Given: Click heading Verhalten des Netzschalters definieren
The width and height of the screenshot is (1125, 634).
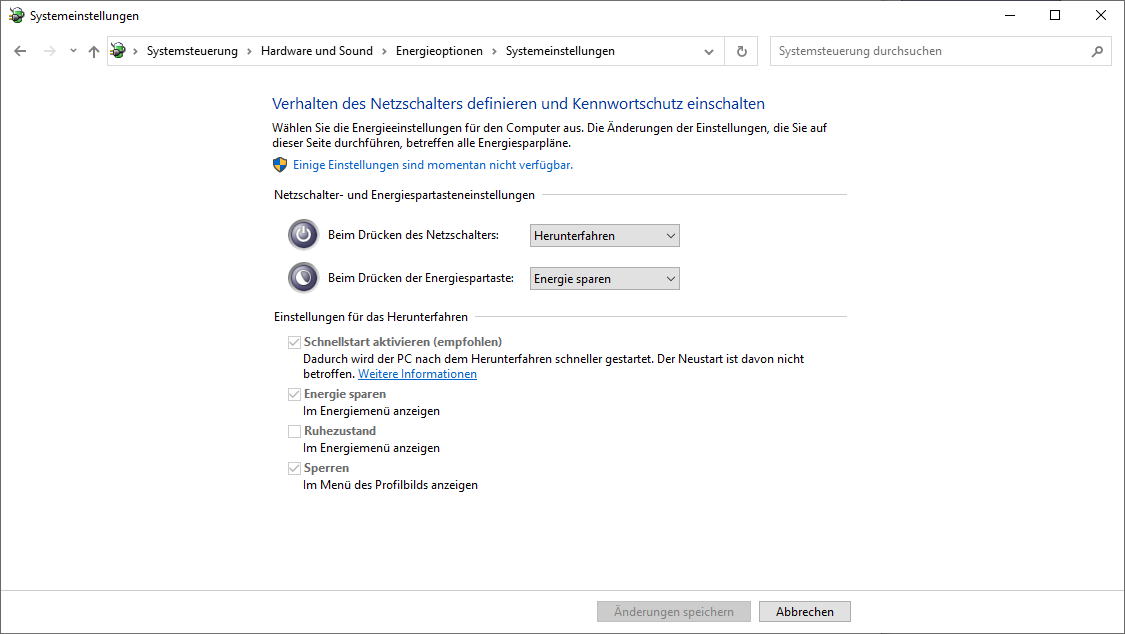Looking at the screenshot, I should tap(518, 103).
